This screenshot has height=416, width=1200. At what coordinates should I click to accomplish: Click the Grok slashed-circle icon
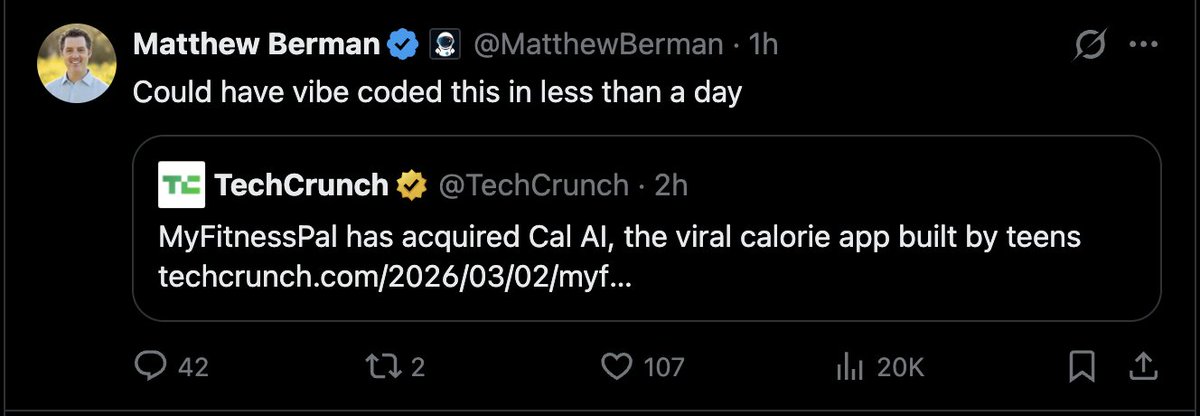click(1091, 45)
